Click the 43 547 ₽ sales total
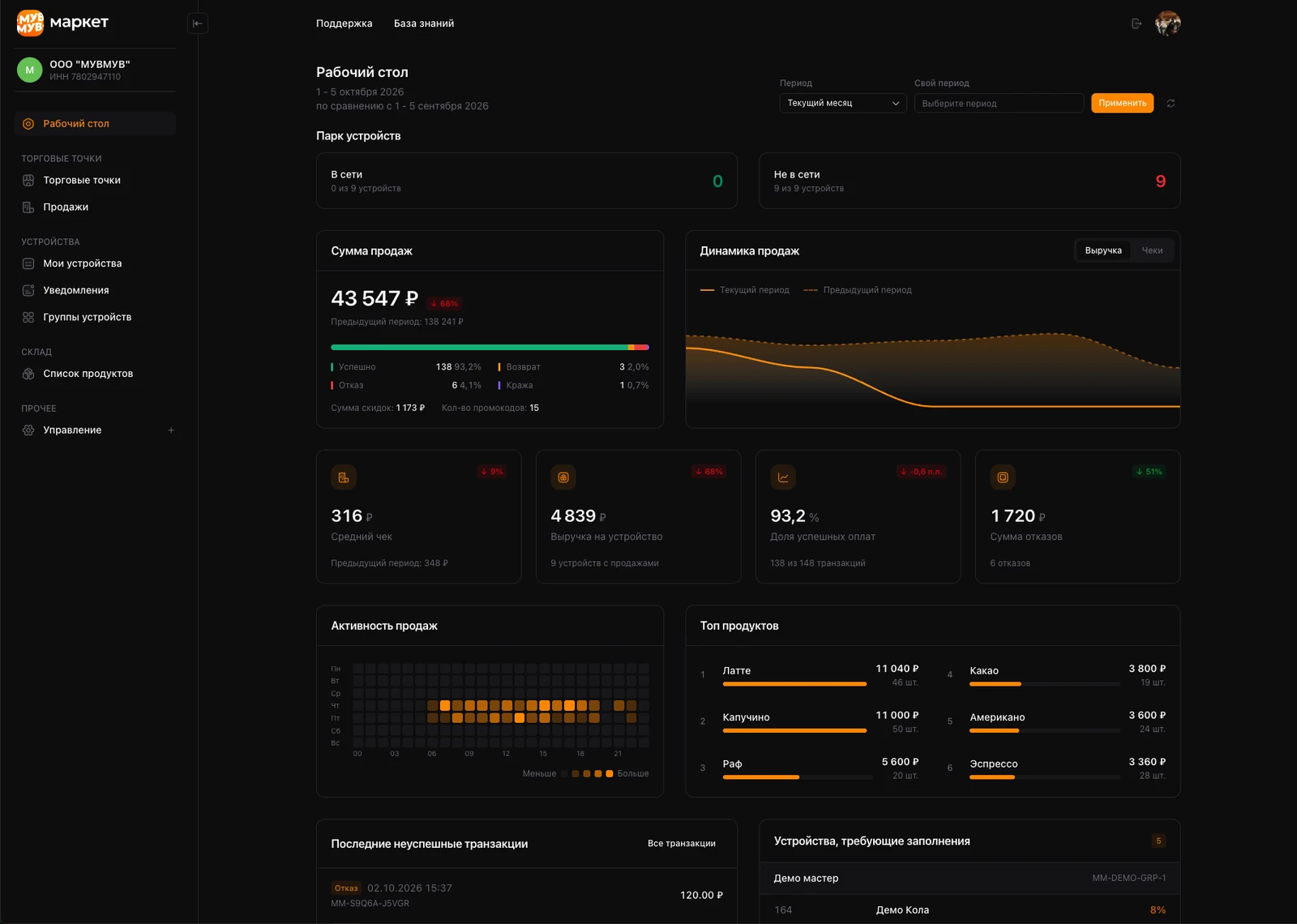 [x=375, y=298]
